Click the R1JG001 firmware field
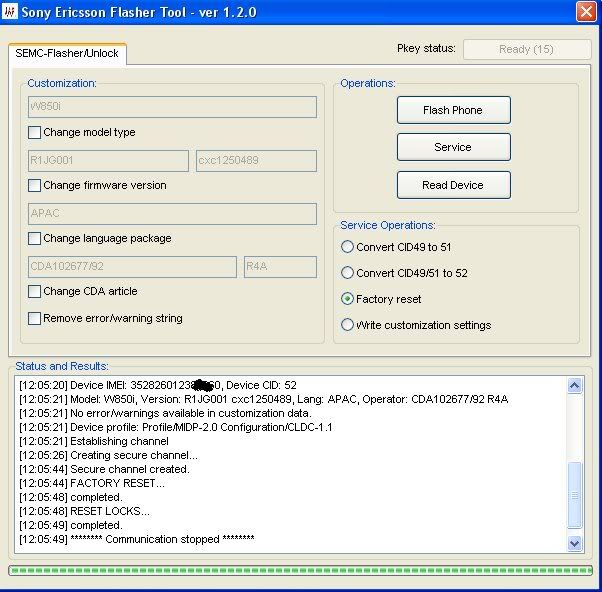The image size is (602, 592). pos(108,160)
